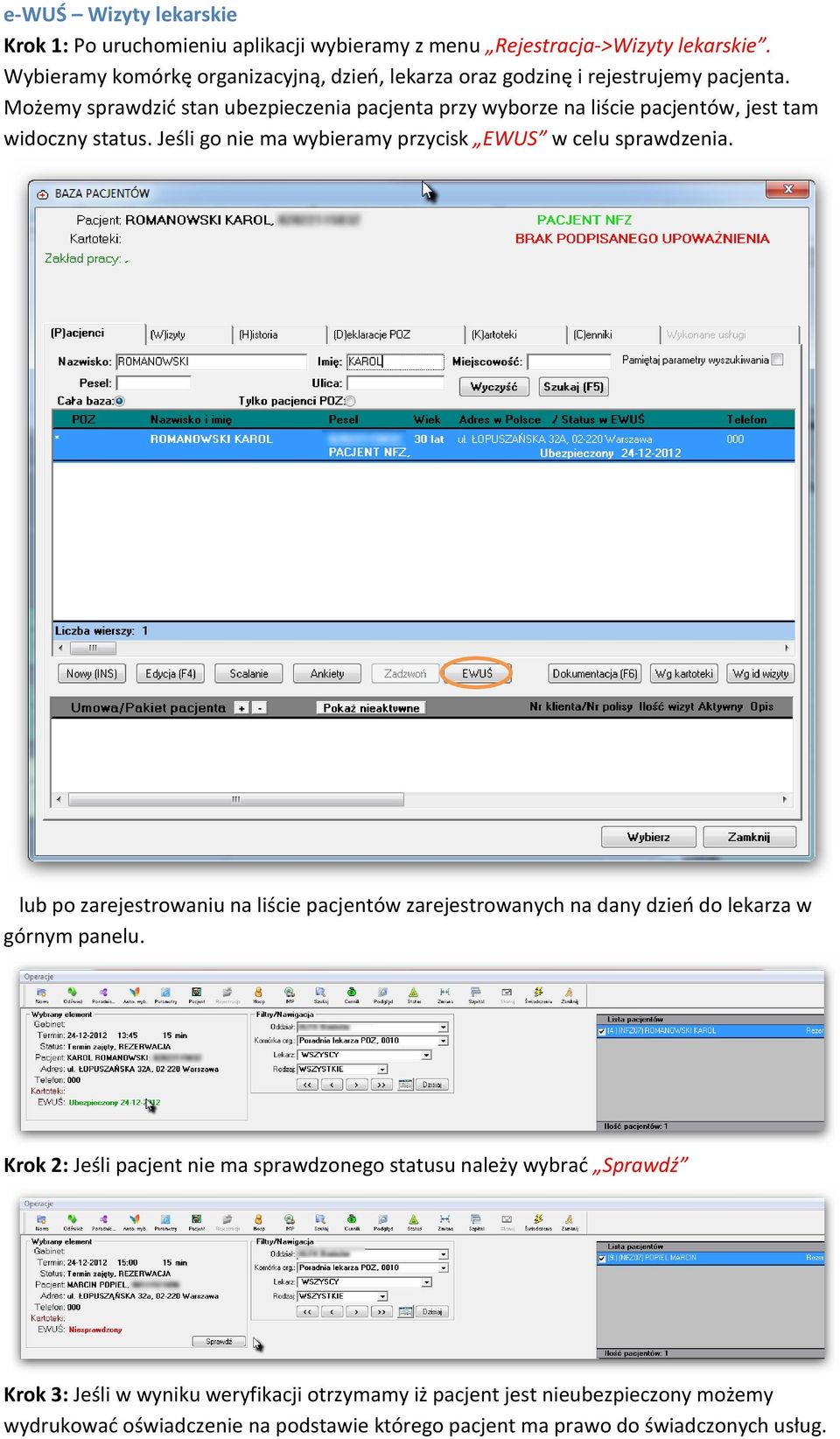This screenshot has width=840, height=1439.
Task: Click Nowy (INS) button
Action: click(x=92, y=673)
